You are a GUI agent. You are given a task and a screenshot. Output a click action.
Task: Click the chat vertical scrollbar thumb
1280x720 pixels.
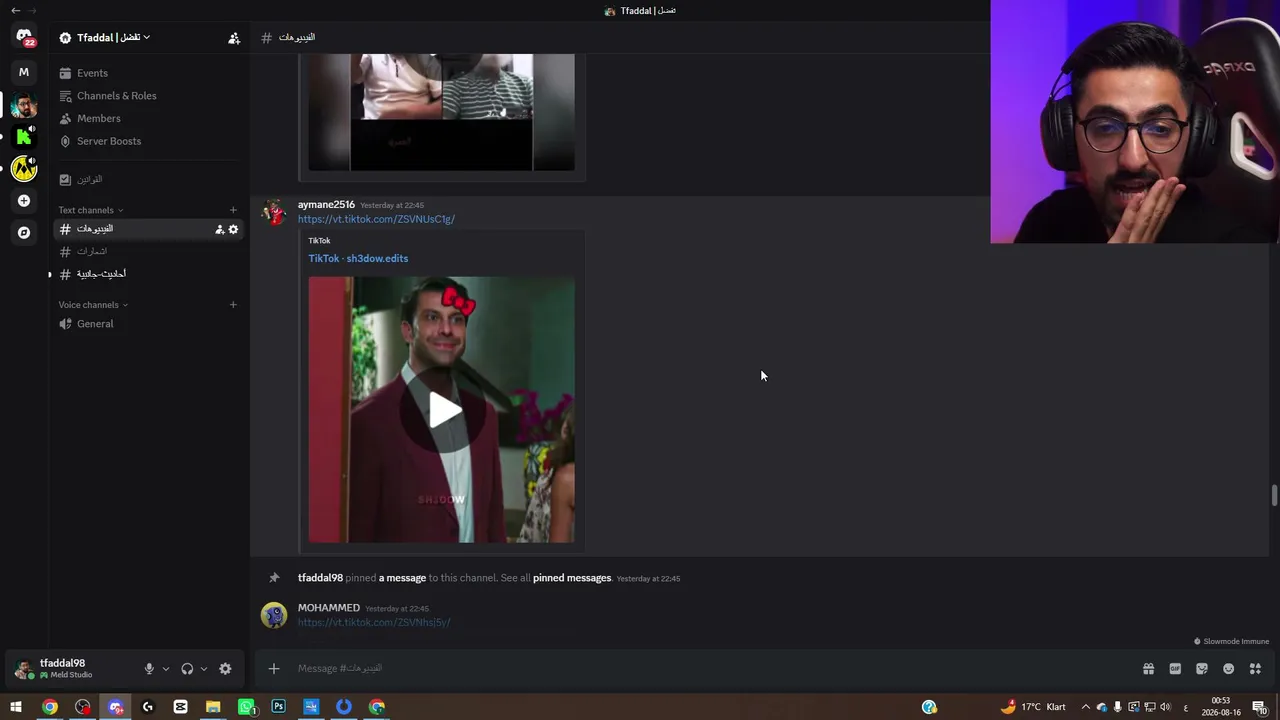(x=1274, y=496)
